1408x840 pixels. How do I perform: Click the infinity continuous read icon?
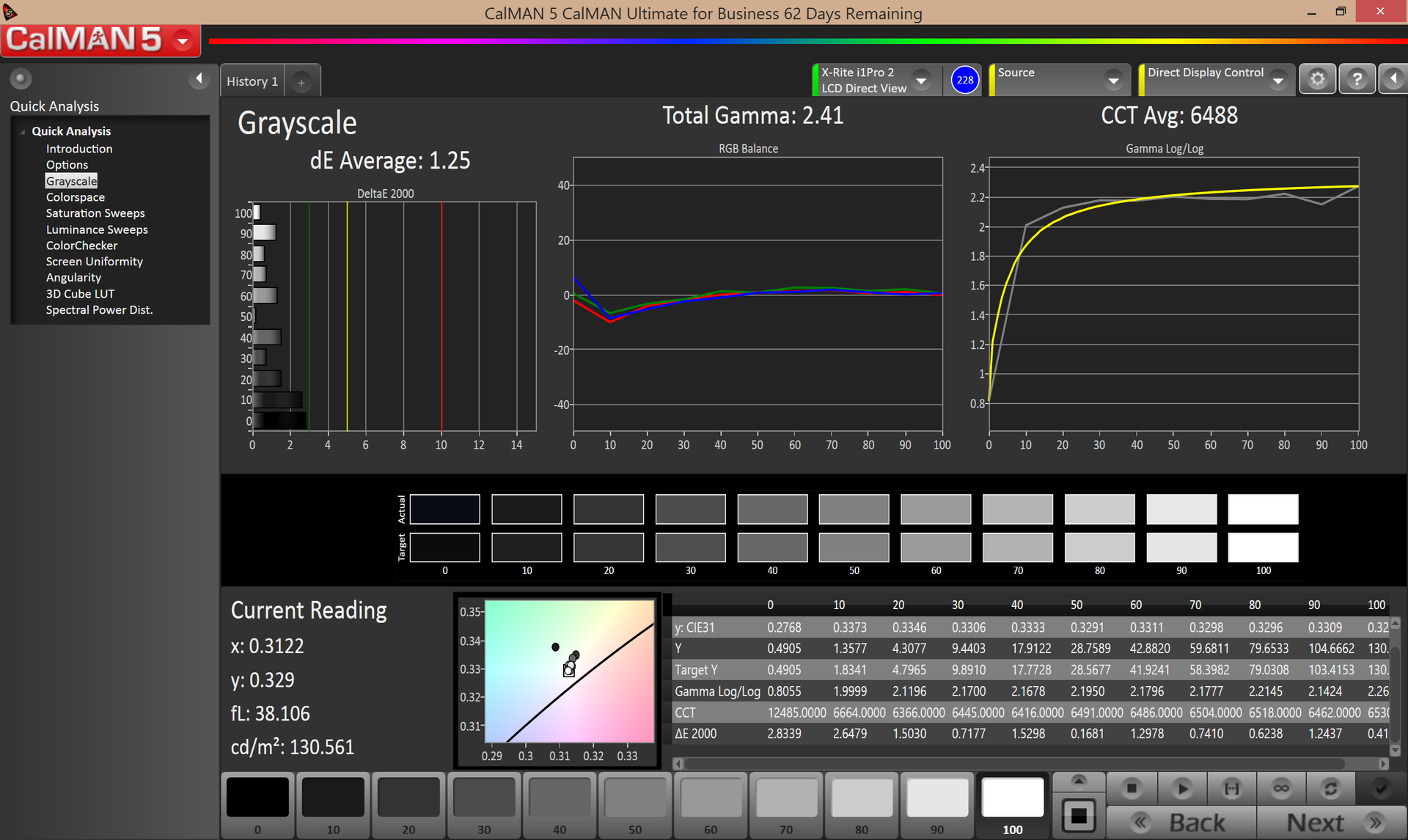(1281, 789)
